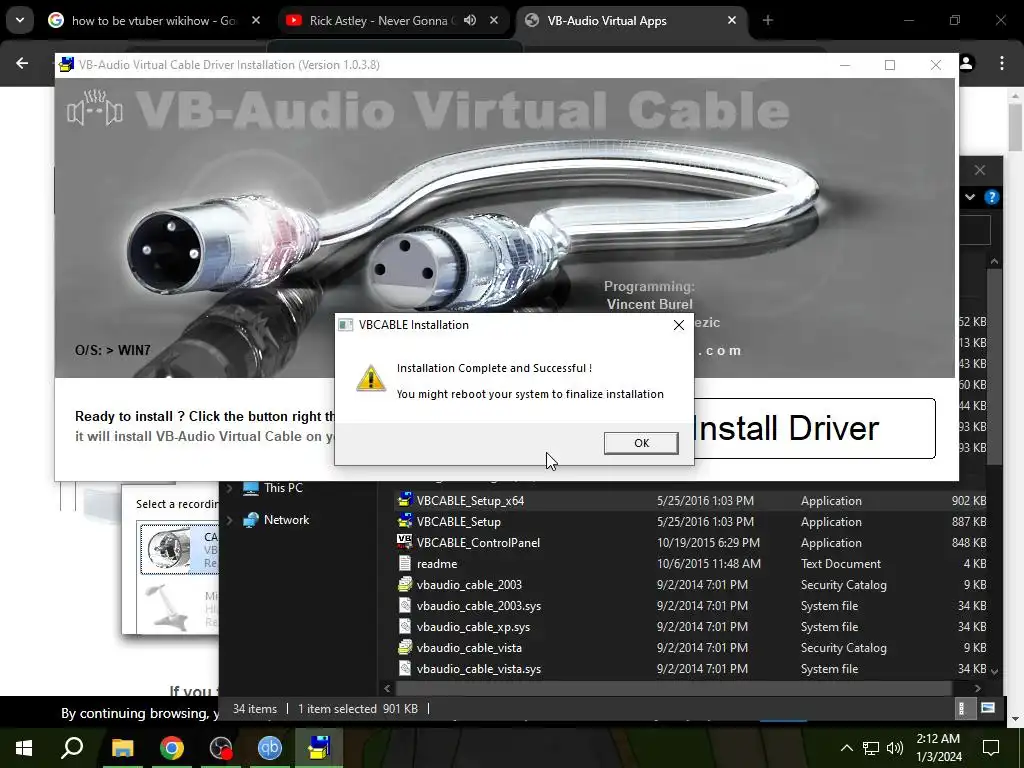Close the Rick Astley tab
Image resolution: width=1024 pixels, height=768 pixels.
494,20
